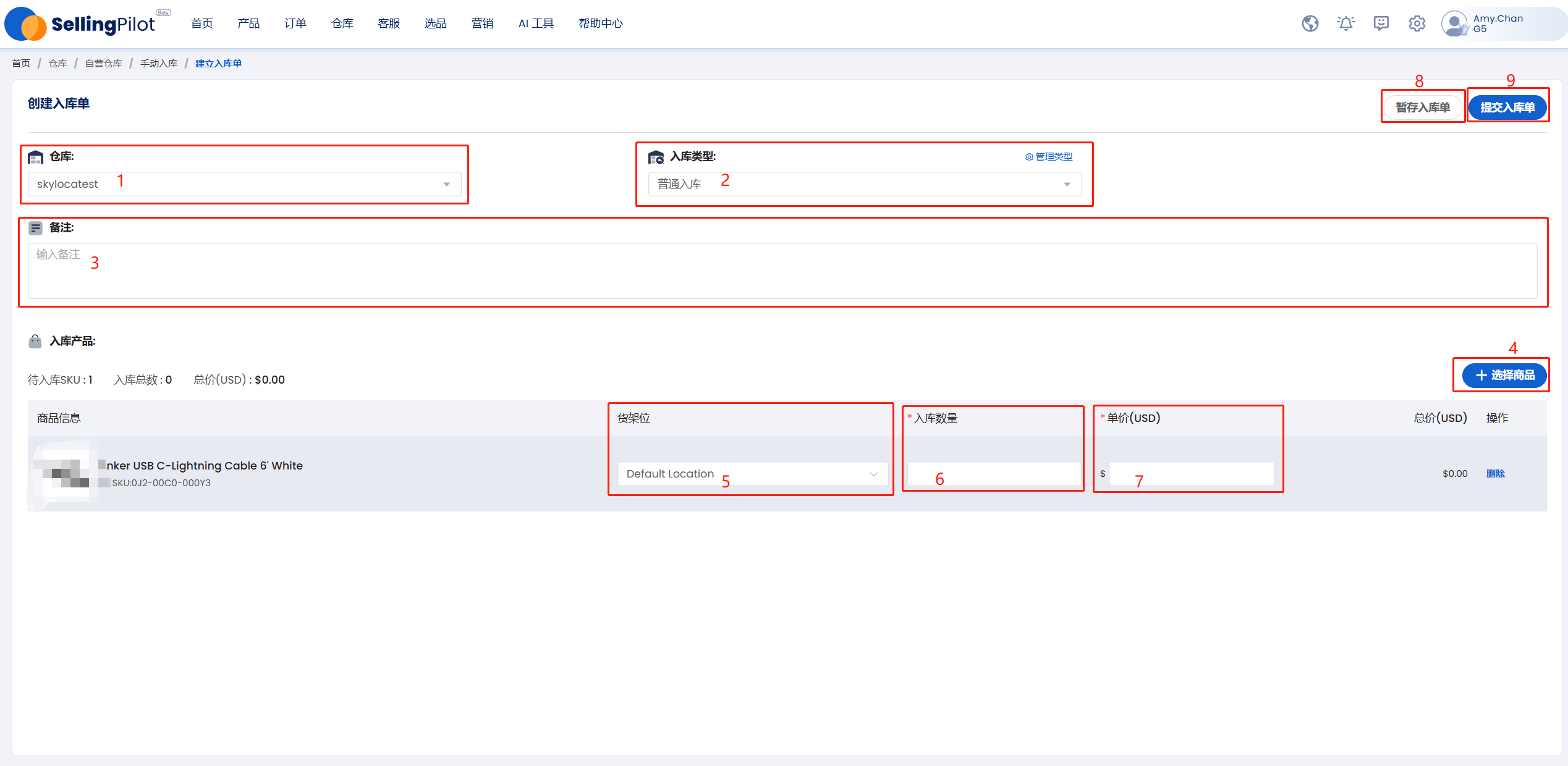Click the user avatar icon
The width and height of the screenshot is (1568, 766).
[x=1454, y=23]
